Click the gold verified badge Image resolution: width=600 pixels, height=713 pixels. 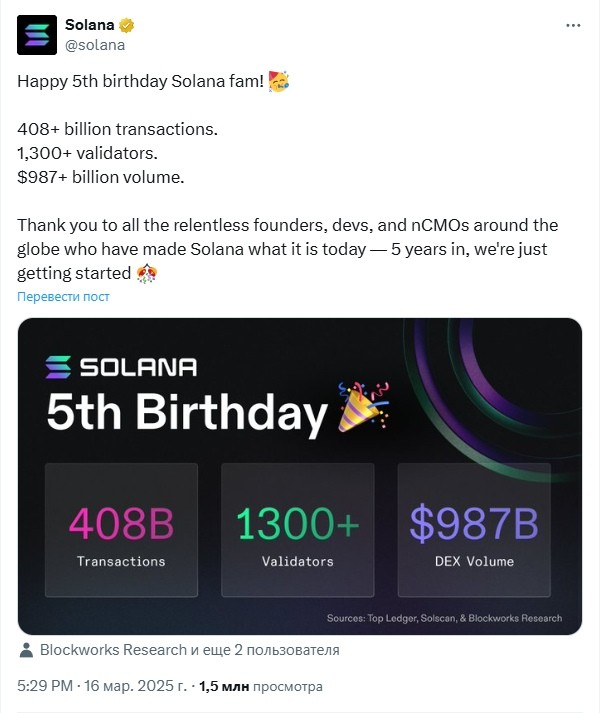tap(128, 25)
